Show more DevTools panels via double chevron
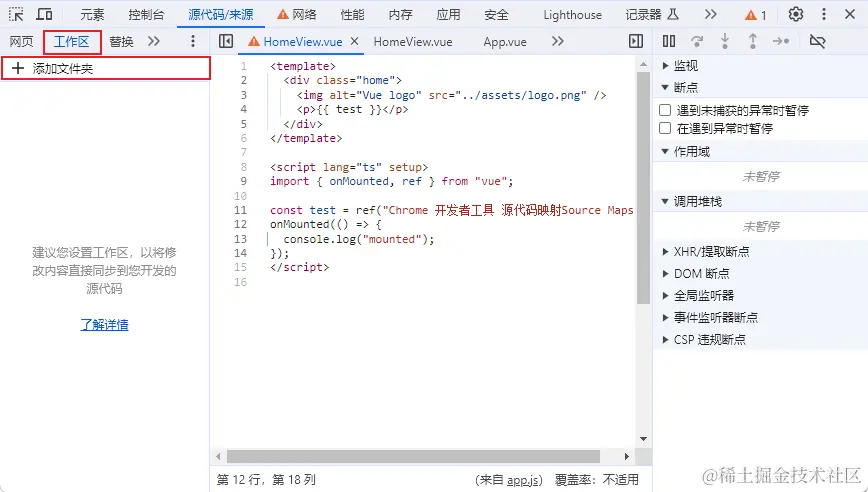The width and height of the screenshot is (868, 492). point(711,14)
